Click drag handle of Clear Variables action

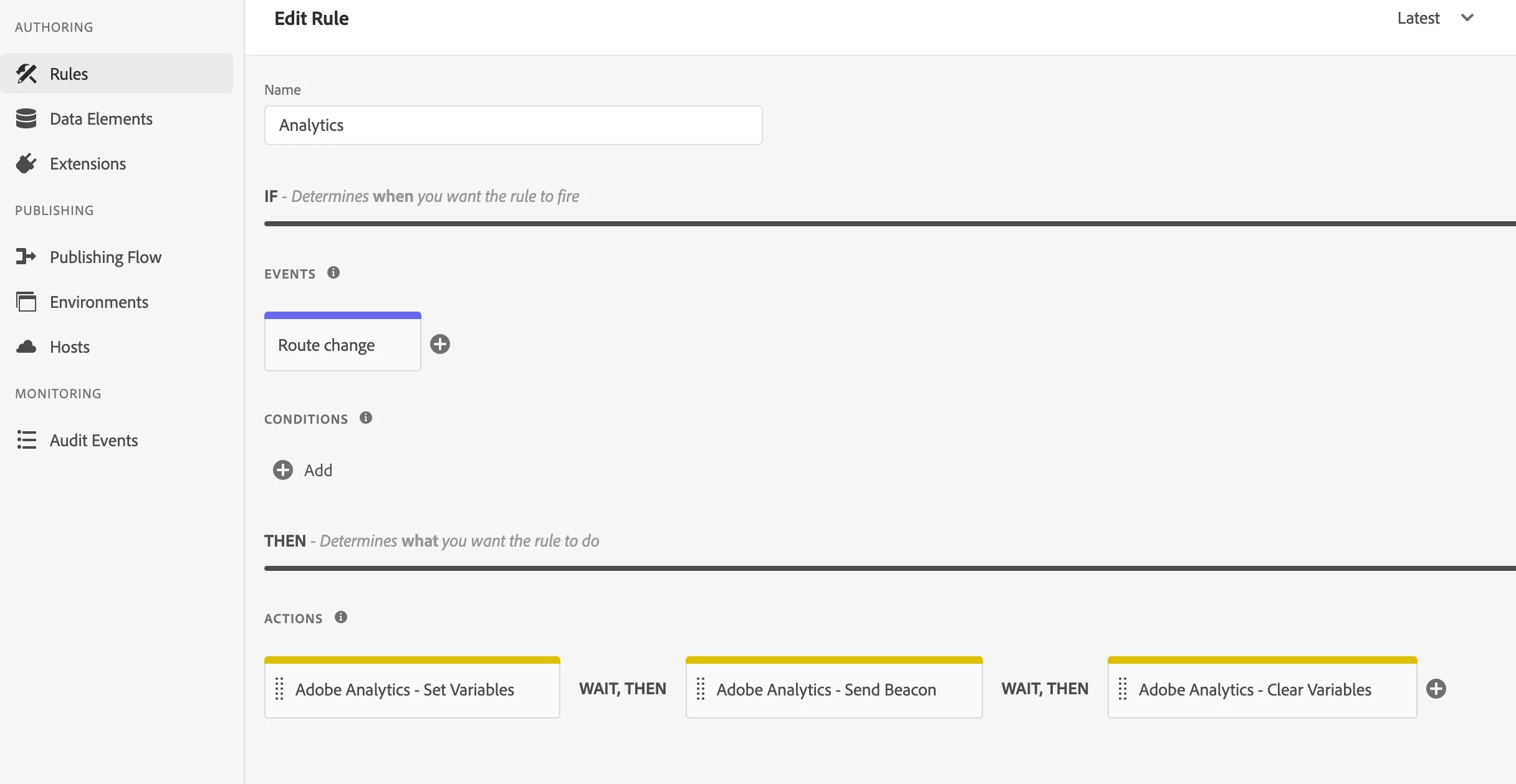coord(1123,689)
